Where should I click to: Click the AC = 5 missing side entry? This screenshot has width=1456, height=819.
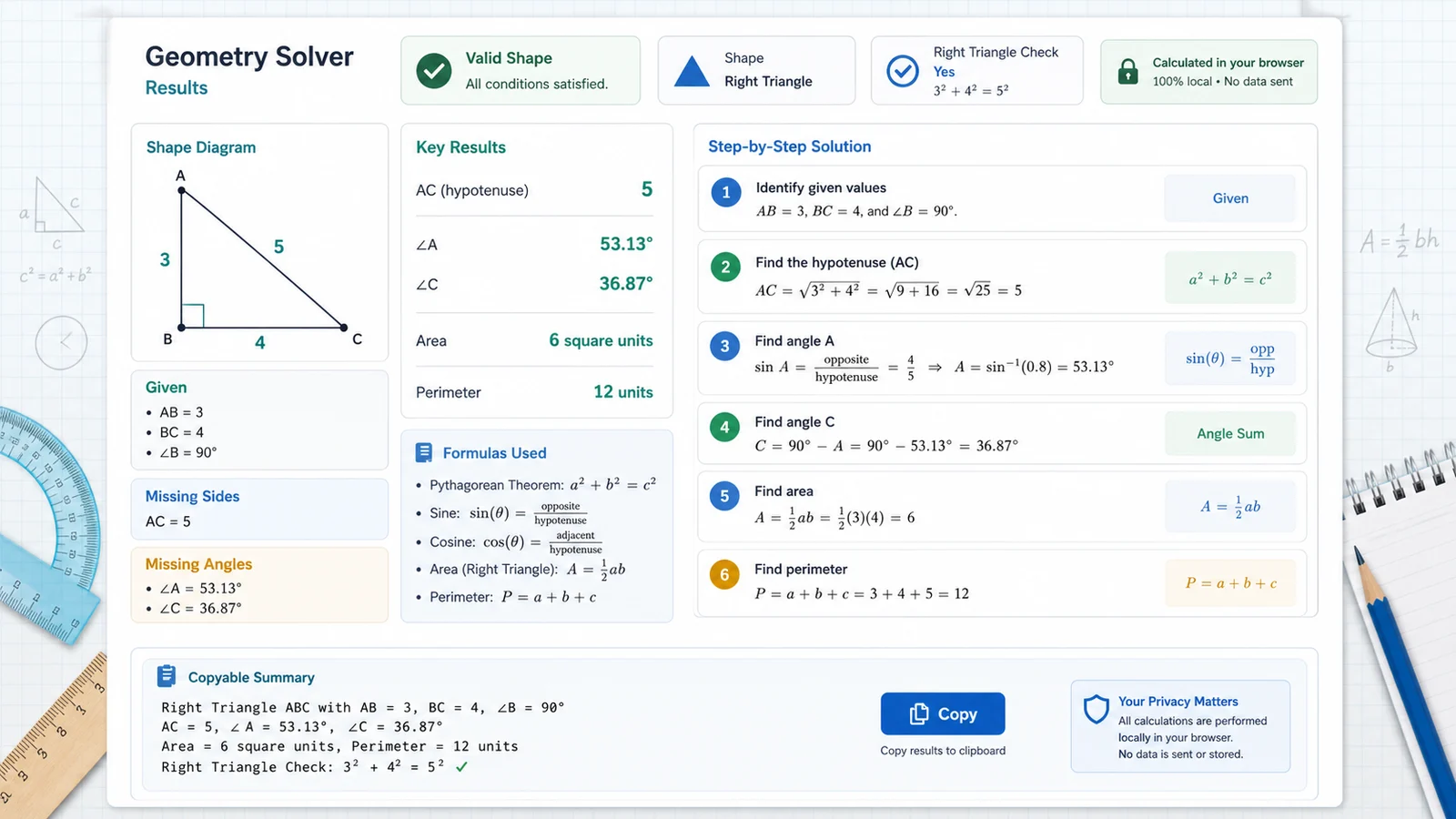tap(168, 521)
